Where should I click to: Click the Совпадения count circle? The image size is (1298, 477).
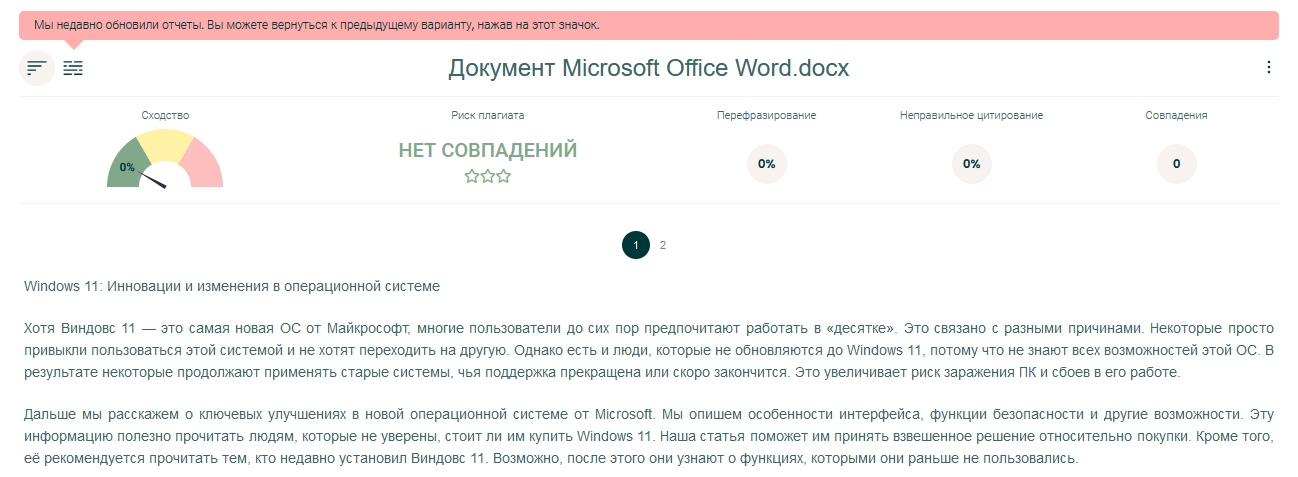coord(1176,164)
